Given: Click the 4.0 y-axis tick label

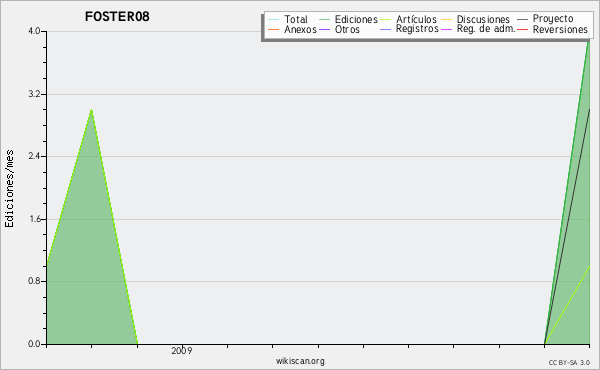Looking at the screenshot, I should [x=34, y=31].
